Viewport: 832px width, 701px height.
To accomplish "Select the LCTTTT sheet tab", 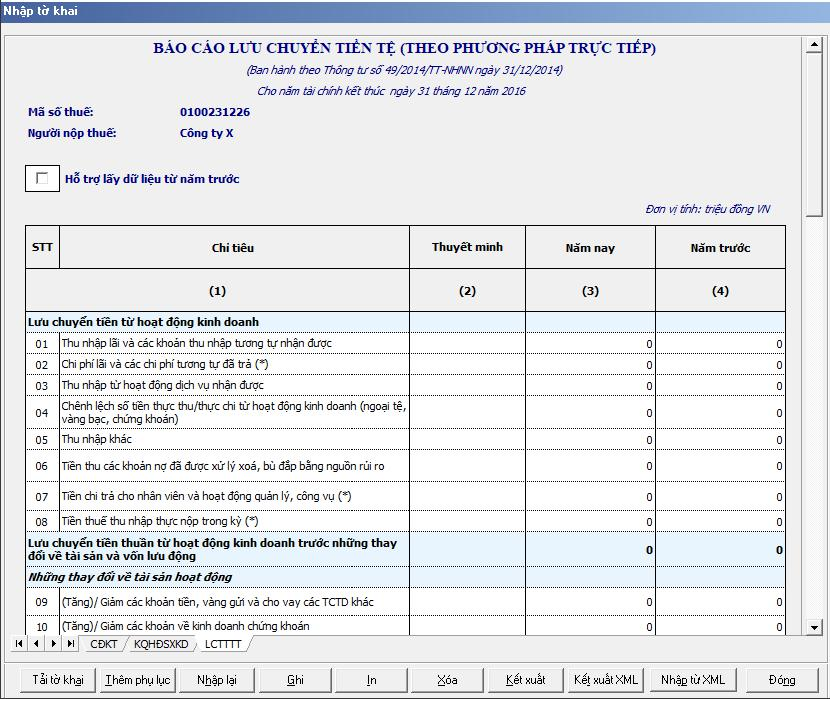I will point(222,644).
